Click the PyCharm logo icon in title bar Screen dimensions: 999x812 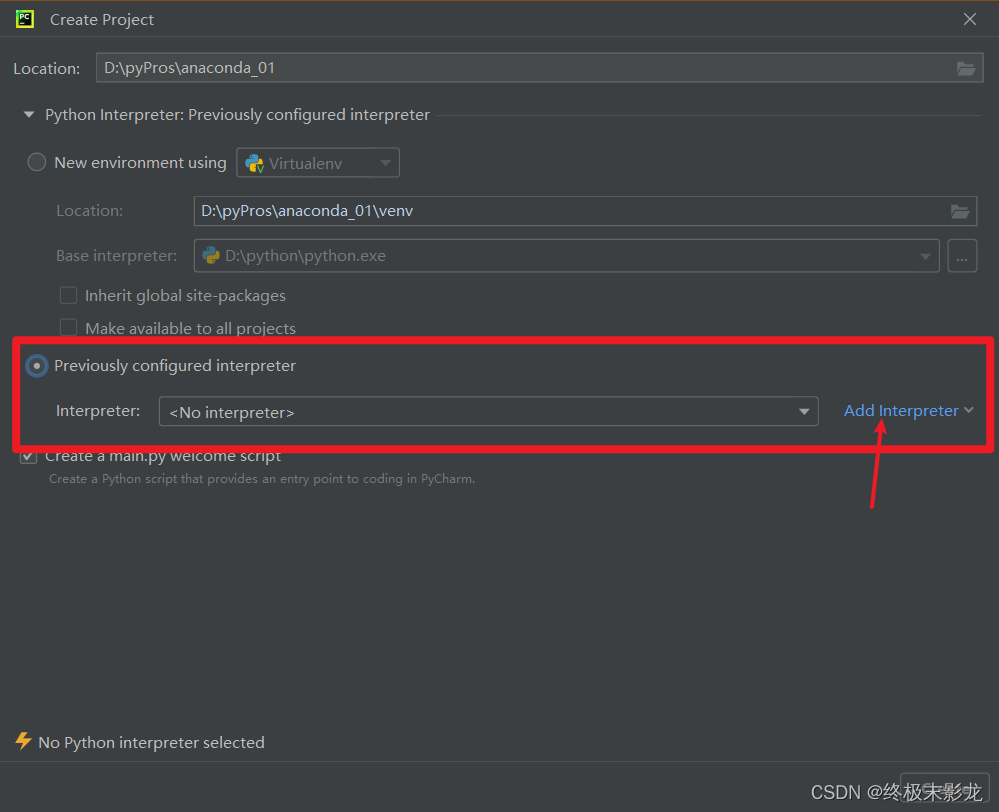(25, 19)
